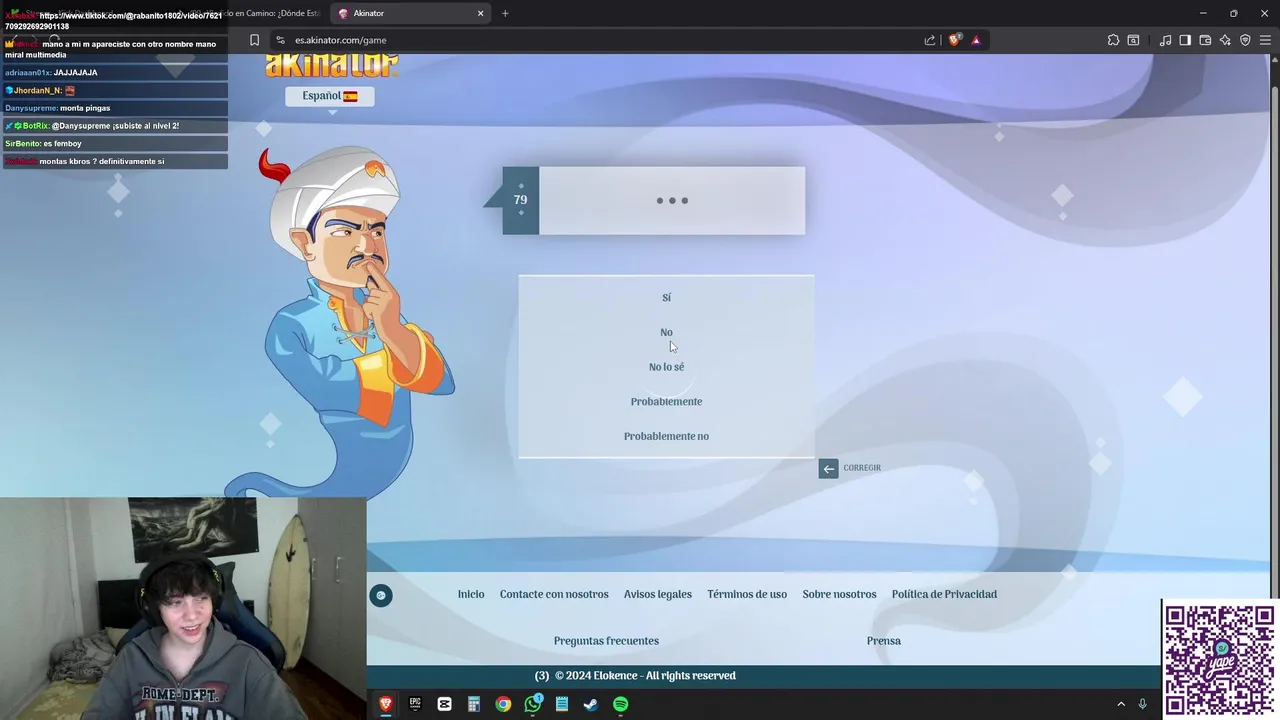Image resolution: width=1280 pixels, height=720 pixels.
Task: Answer 'Sí' to the Akinator question
Action: point(666,298)
